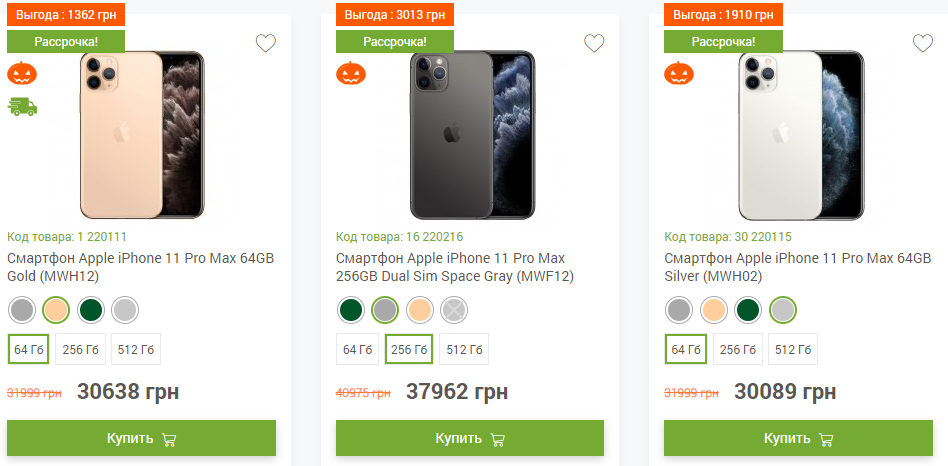Click cart icon in Gold iPhone buy button

(x=169, y=439)
